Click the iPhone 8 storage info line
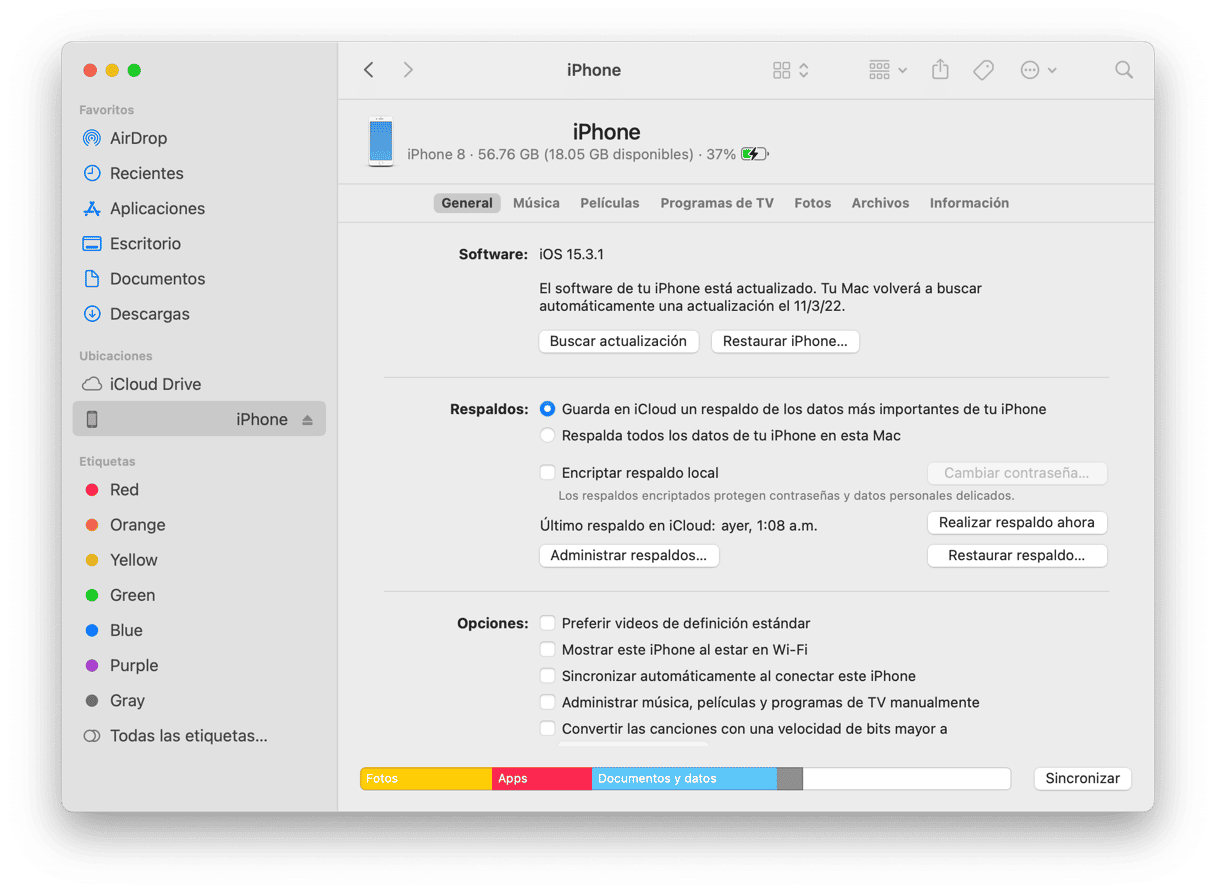This screenshot has width=1216, height=893. [x=571, y=155]
